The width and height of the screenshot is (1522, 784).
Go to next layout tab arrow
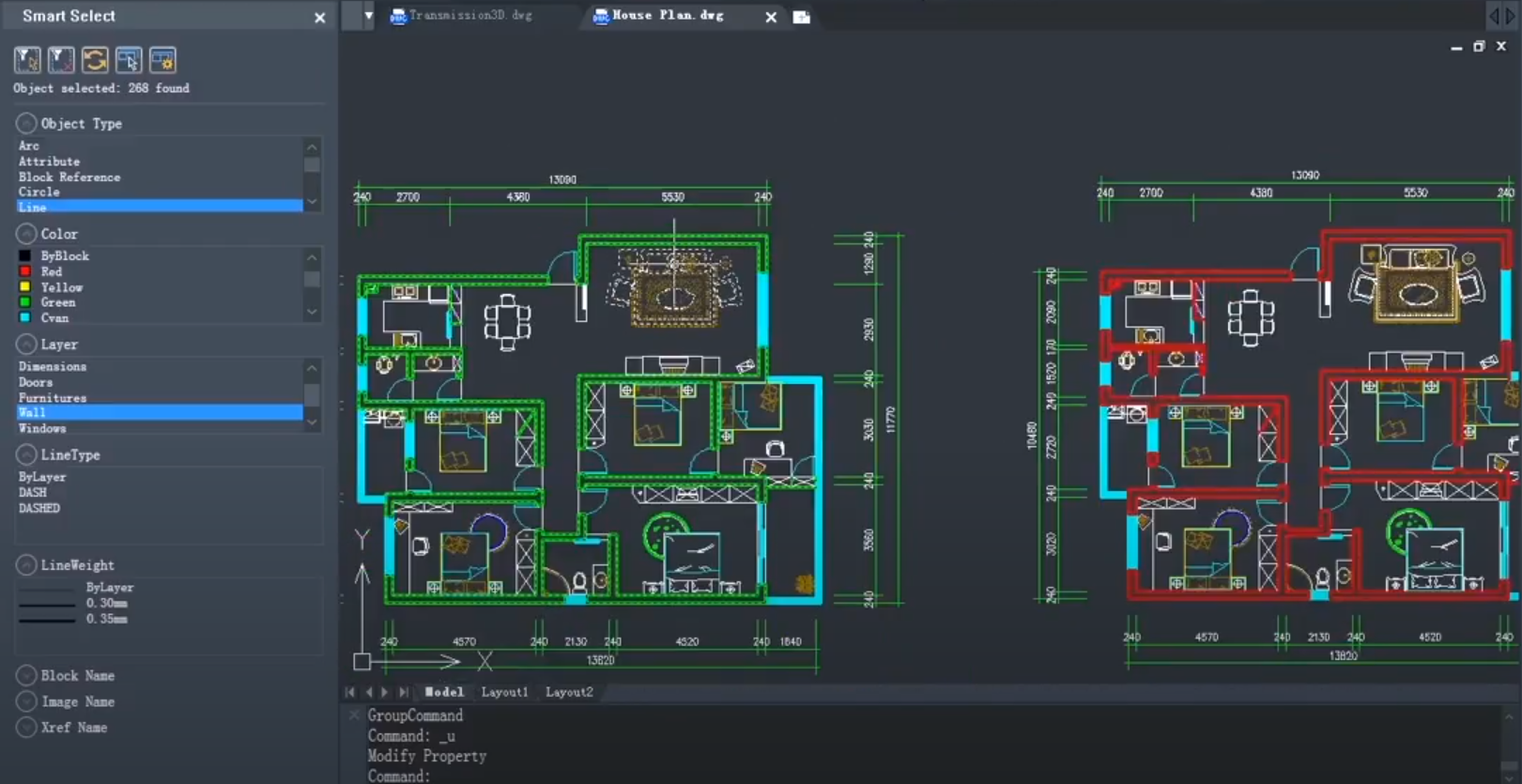pyautogui.click(x=385, y=692)
